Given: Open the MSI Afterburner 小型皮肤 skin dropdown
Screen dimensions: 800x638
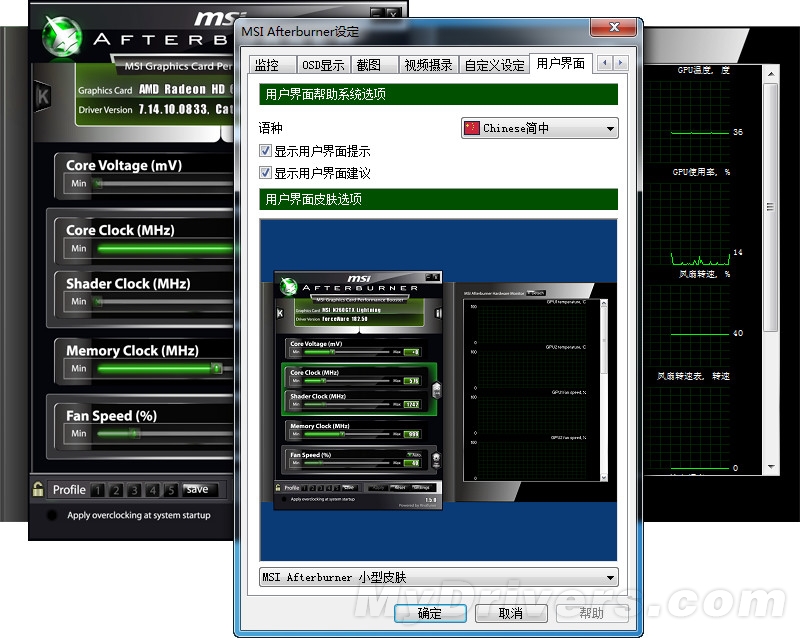Looking at the screenshot, I should [x=612, y=577].
